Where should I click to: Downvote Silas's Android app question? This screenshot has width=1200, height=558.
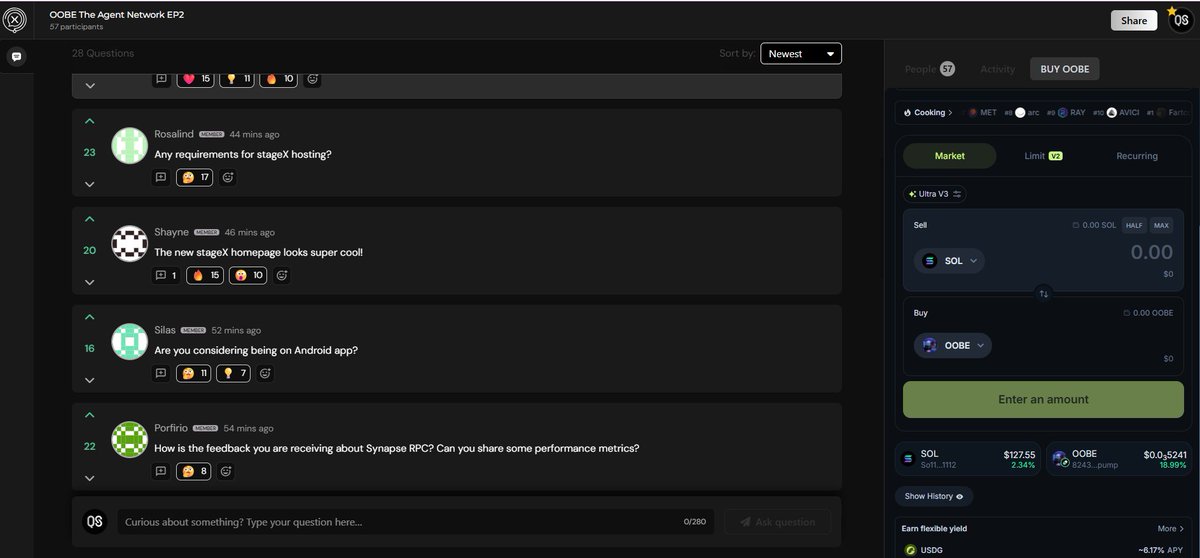(90, 380)
